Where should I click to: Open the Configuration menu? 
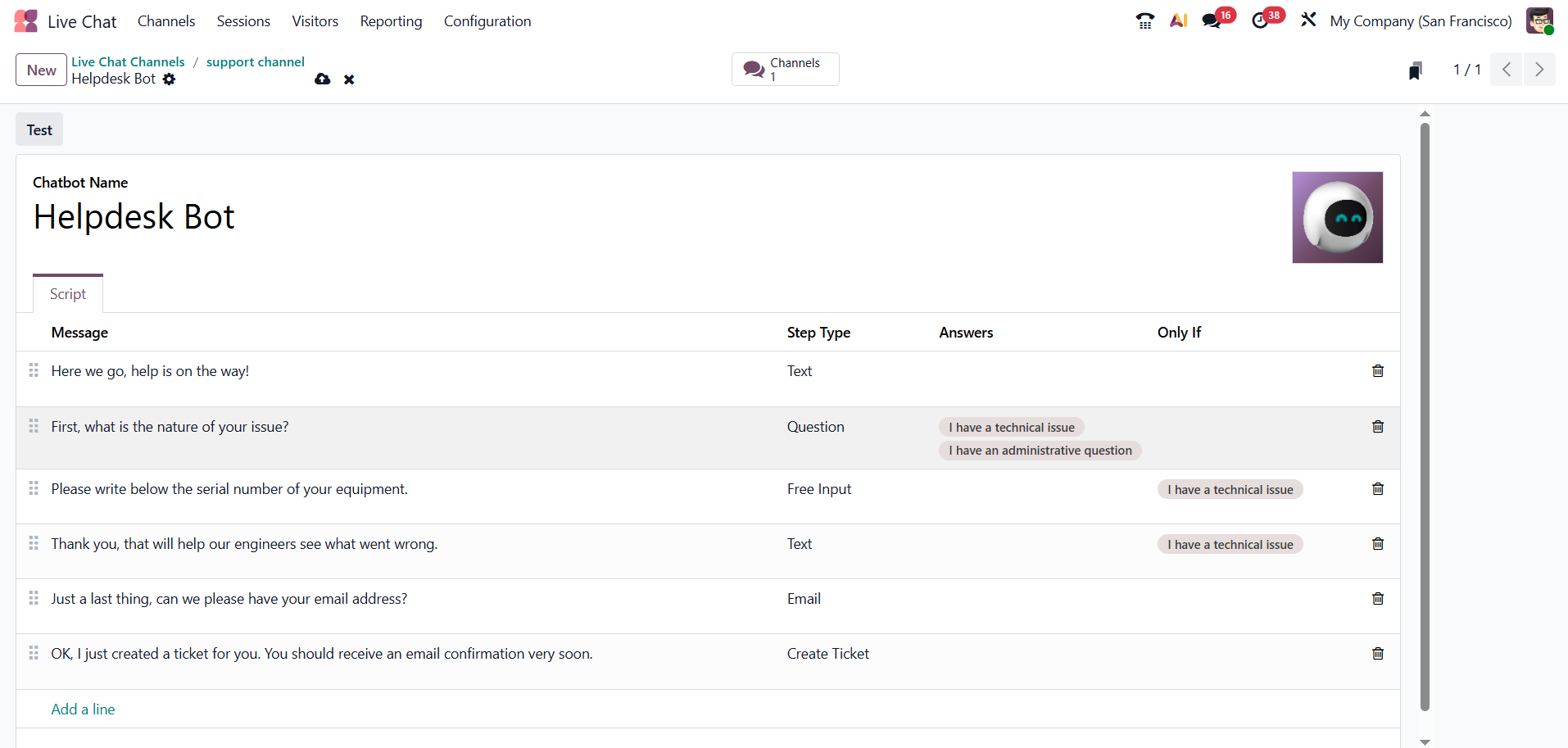pos(487,21)
